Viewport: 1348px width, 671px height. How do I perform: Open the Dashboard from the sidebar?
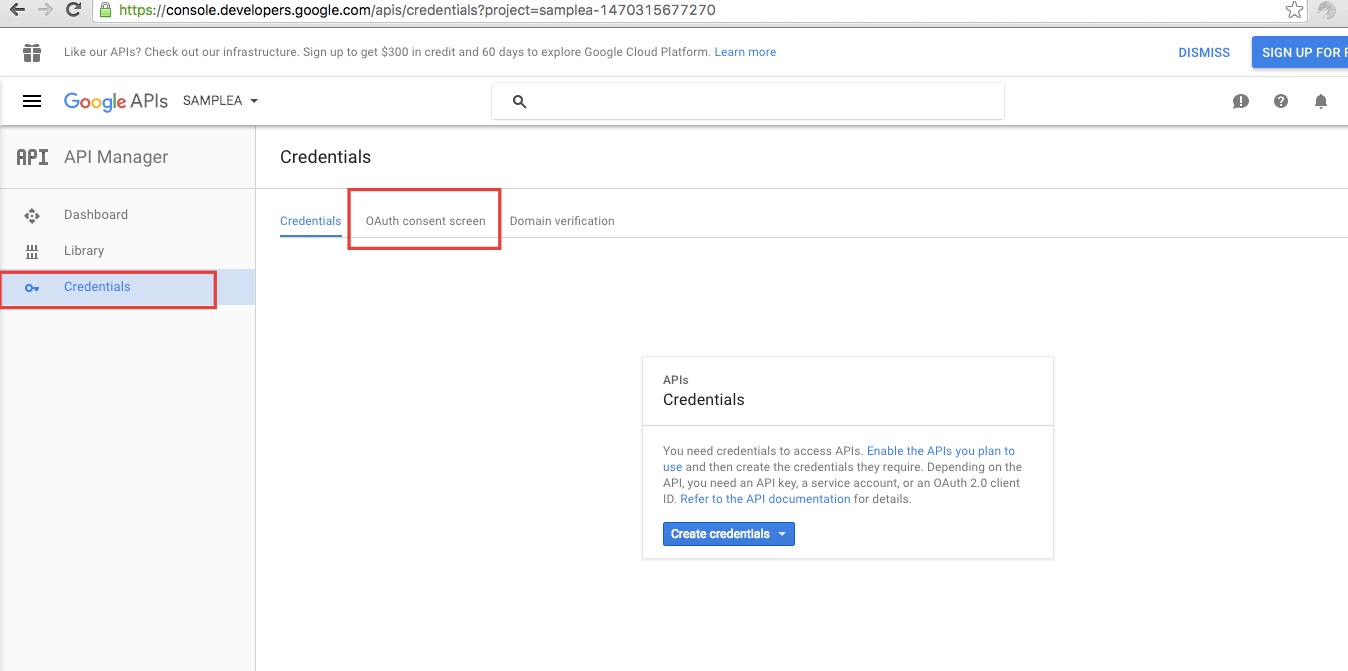pyautogui.click(x=96, y=214)
